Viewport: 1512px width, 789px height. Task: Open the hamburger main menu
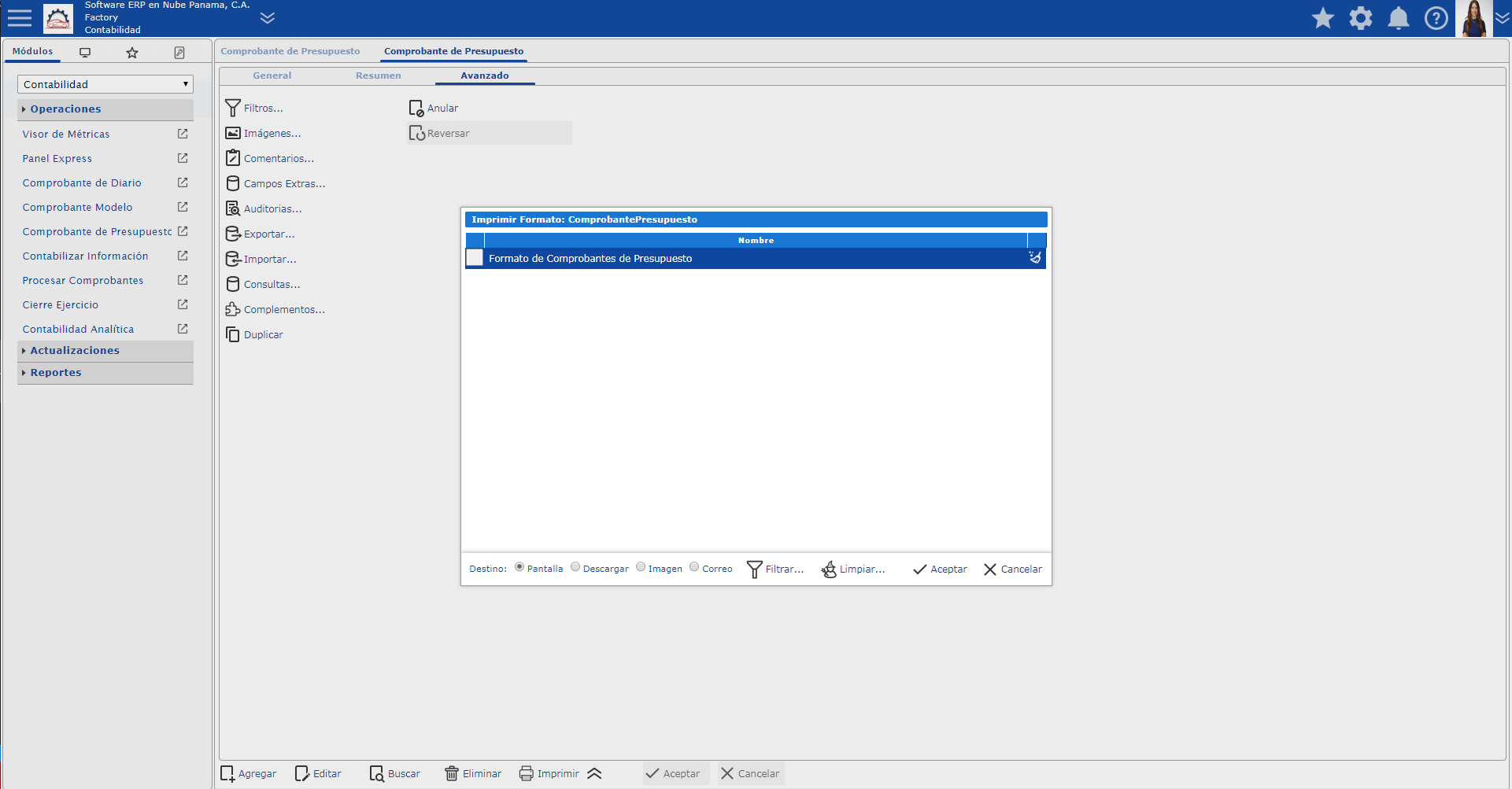(20, 18)
